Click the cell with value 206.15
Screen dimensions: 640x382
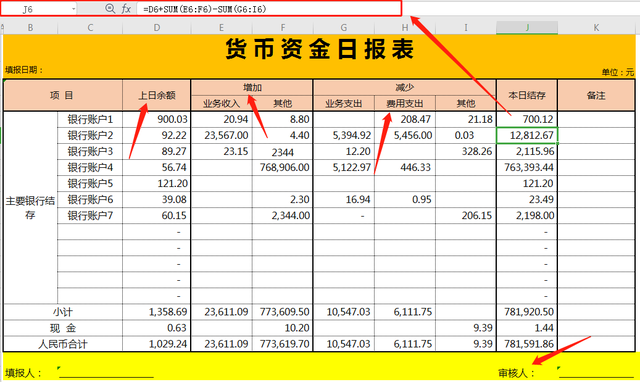466,215
